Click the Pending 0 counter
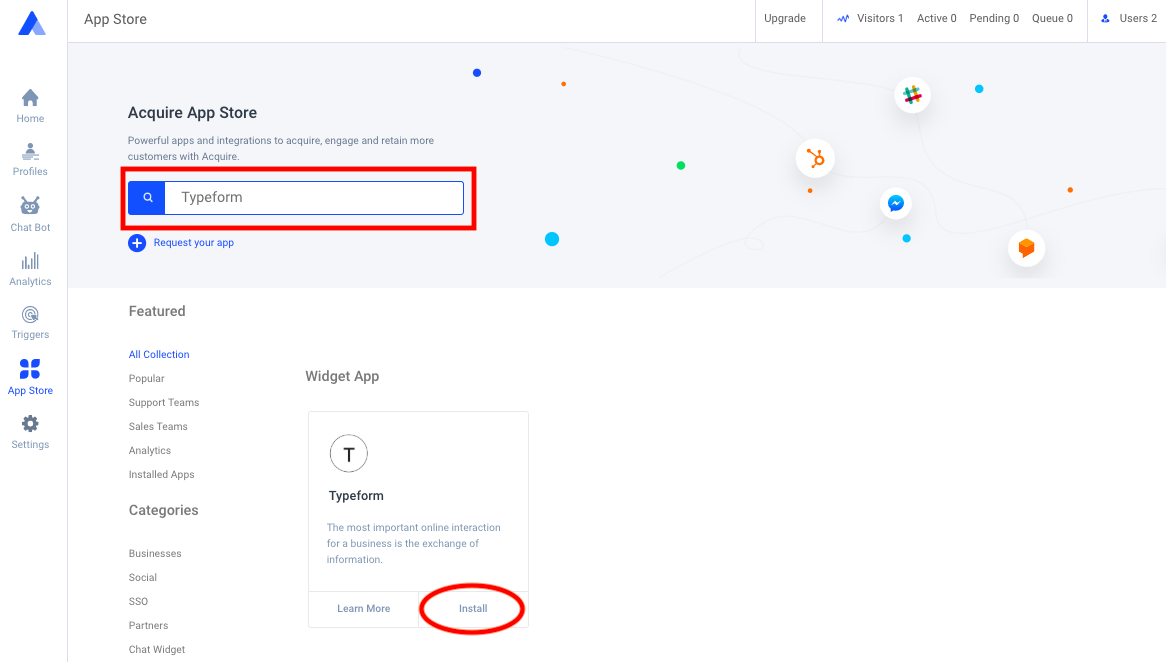This screenshot has width=1166, height=662. (993, 19)
